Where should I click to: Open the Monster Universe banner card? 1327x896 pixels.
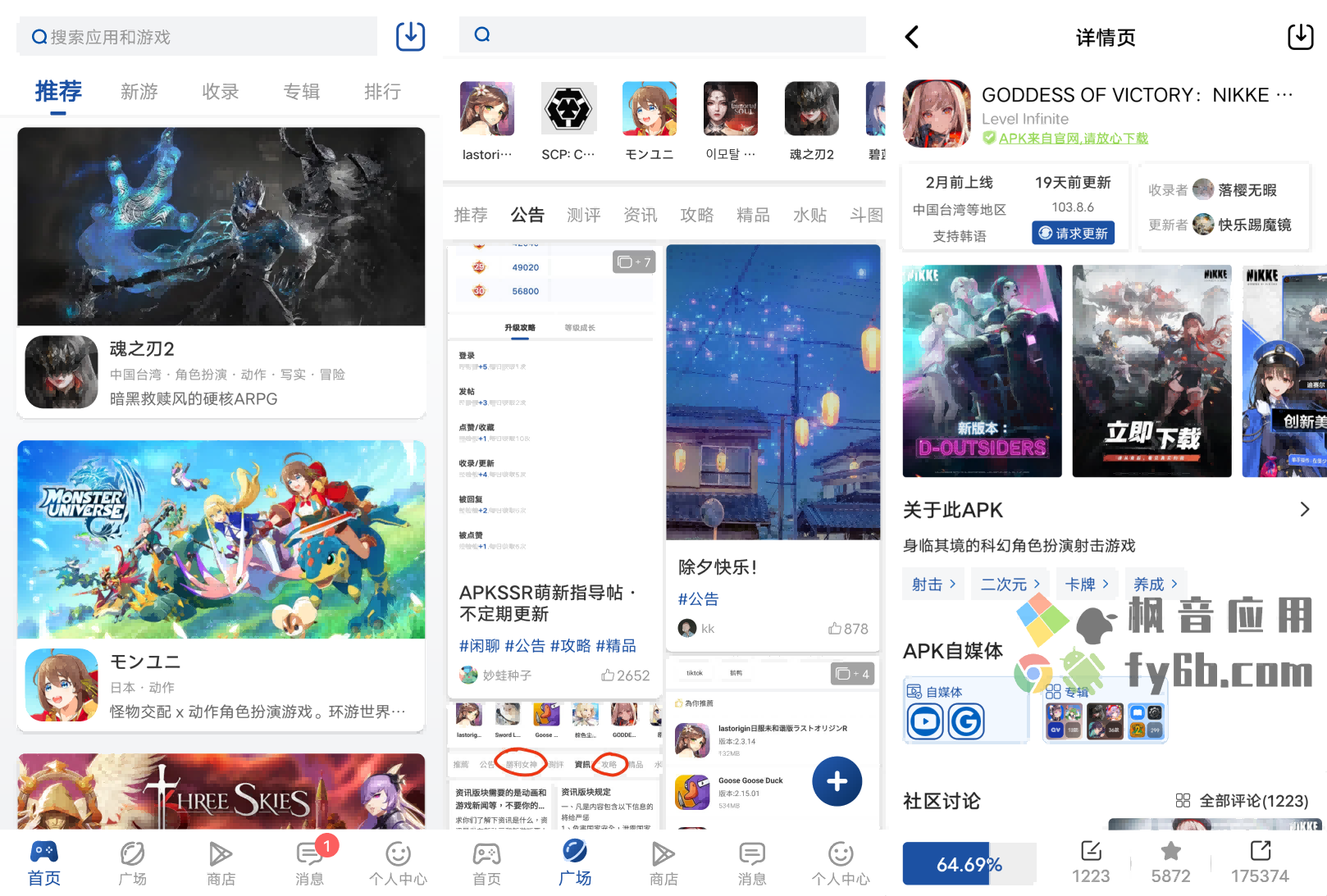point(221,539)
